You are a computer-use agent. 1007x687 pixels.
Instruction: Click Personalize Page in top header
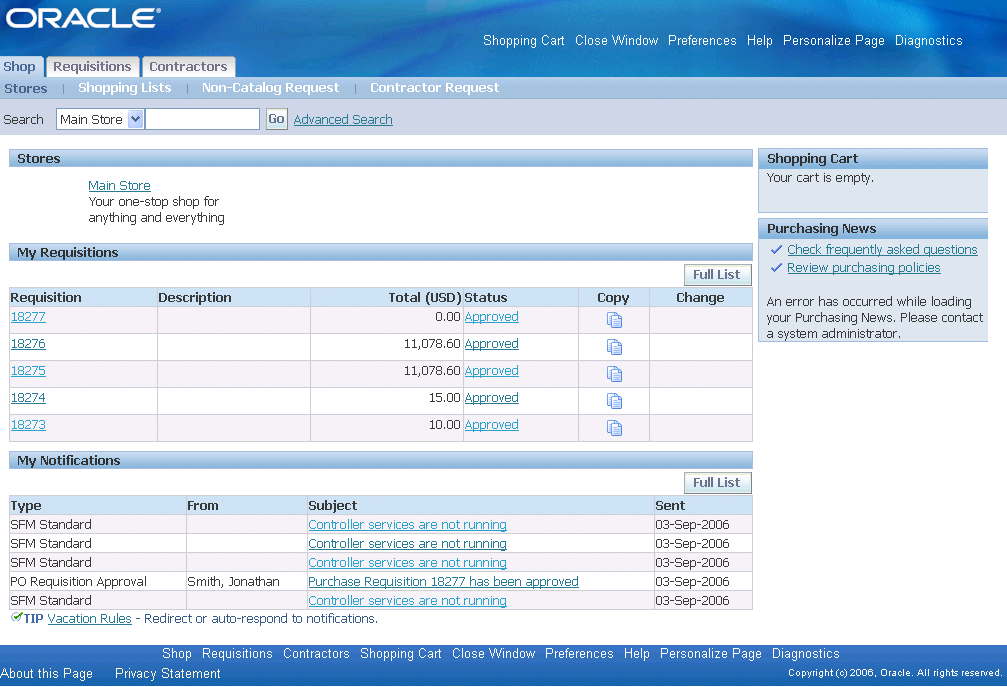[x=834, y=40]
